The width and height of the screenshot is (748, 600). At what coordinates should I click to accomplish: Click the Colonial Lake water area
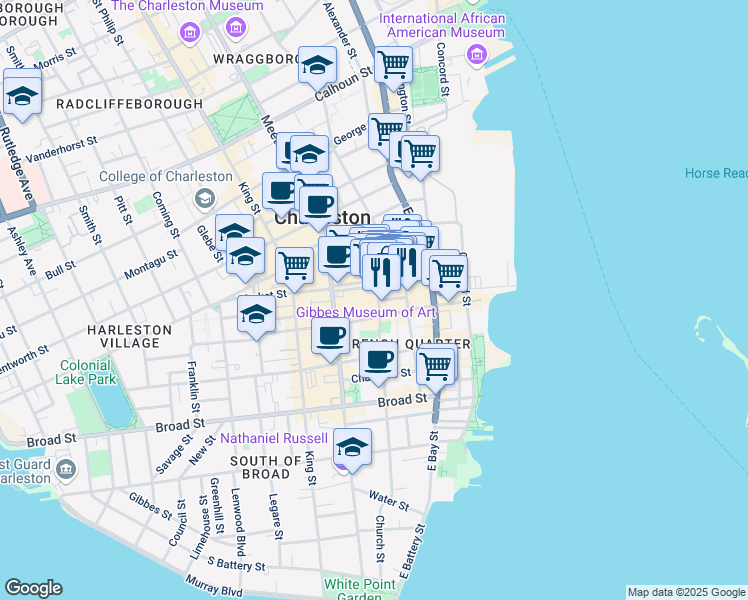[x=112, y=403]
